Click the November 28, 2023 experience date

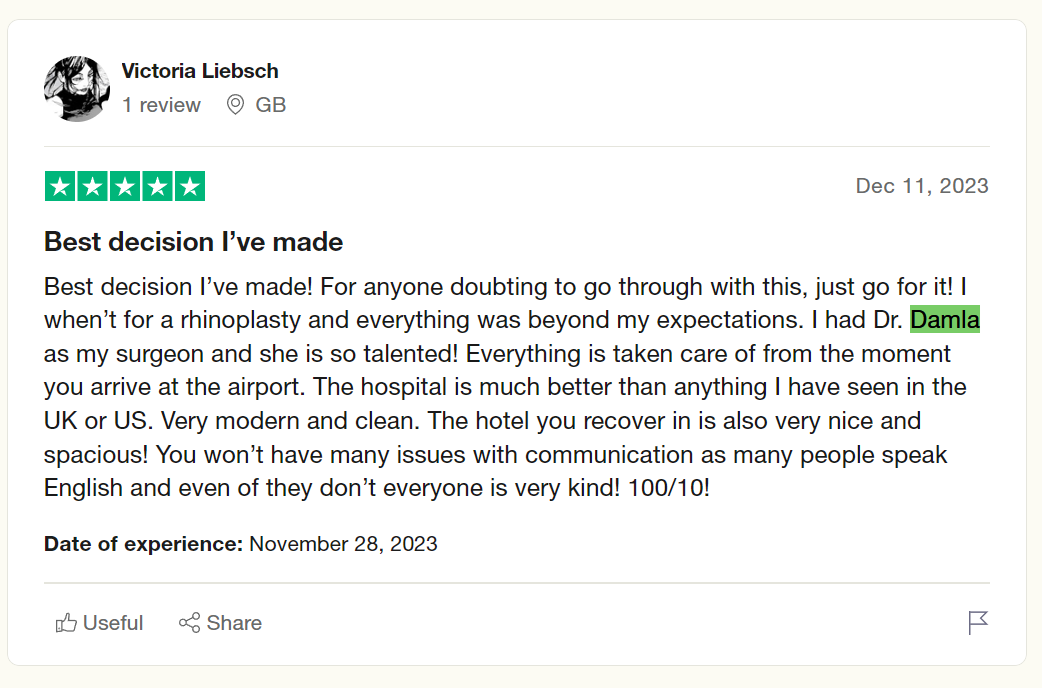343,545
